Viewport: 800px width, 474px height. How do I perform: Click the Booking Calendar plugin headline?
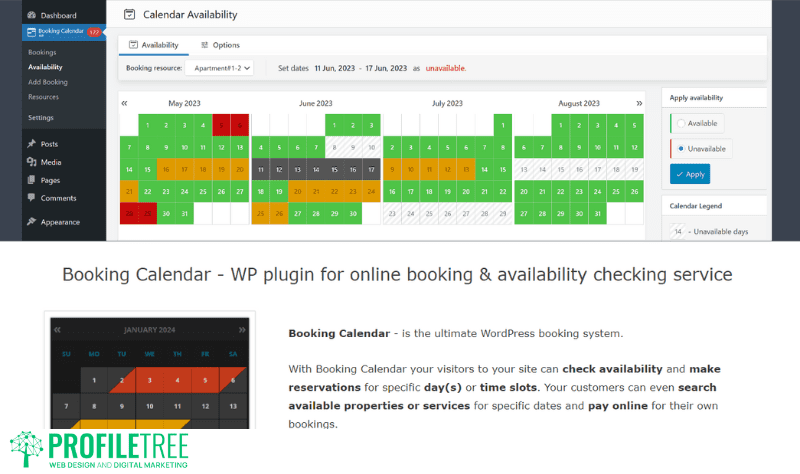[397, 275]
